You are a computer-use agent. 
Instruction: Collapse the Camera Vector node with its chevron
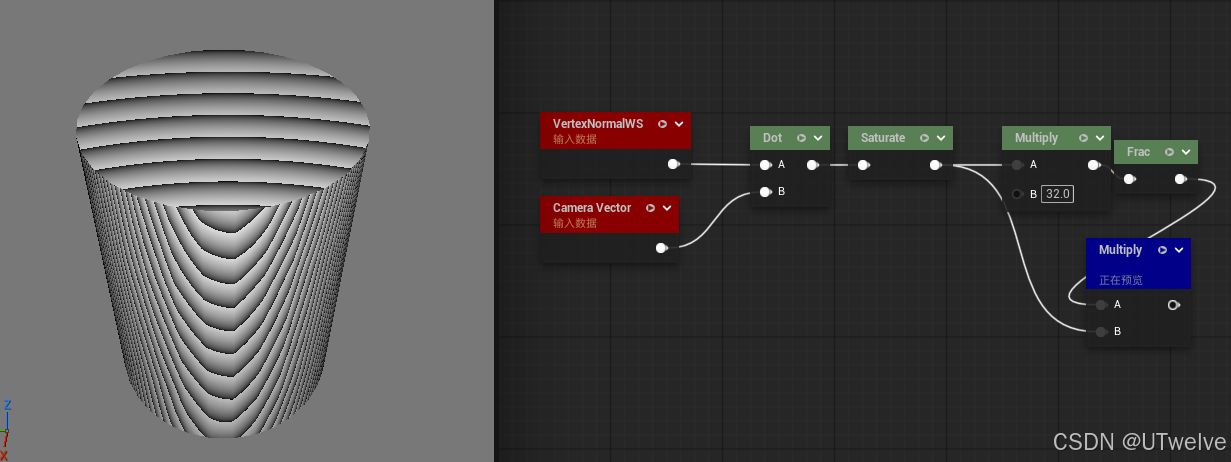668,208
